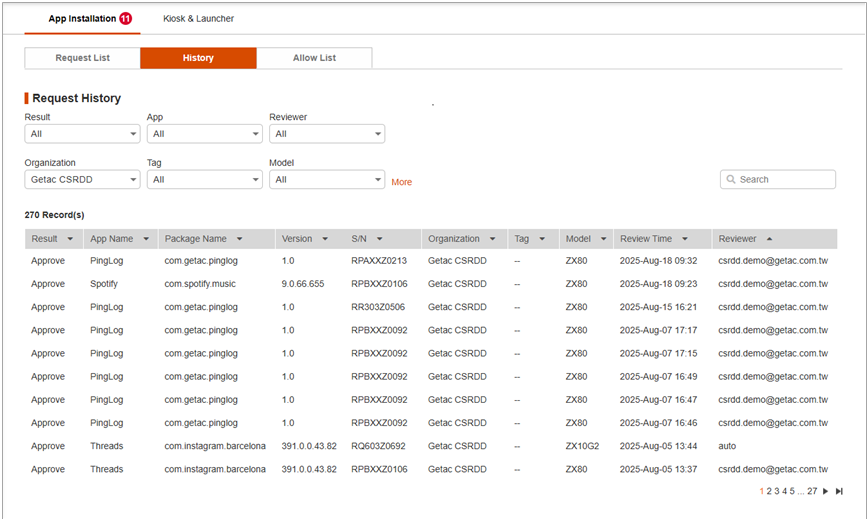Open the Reviewer filter dropdown
867x519 pixels.
pos(326,134)
